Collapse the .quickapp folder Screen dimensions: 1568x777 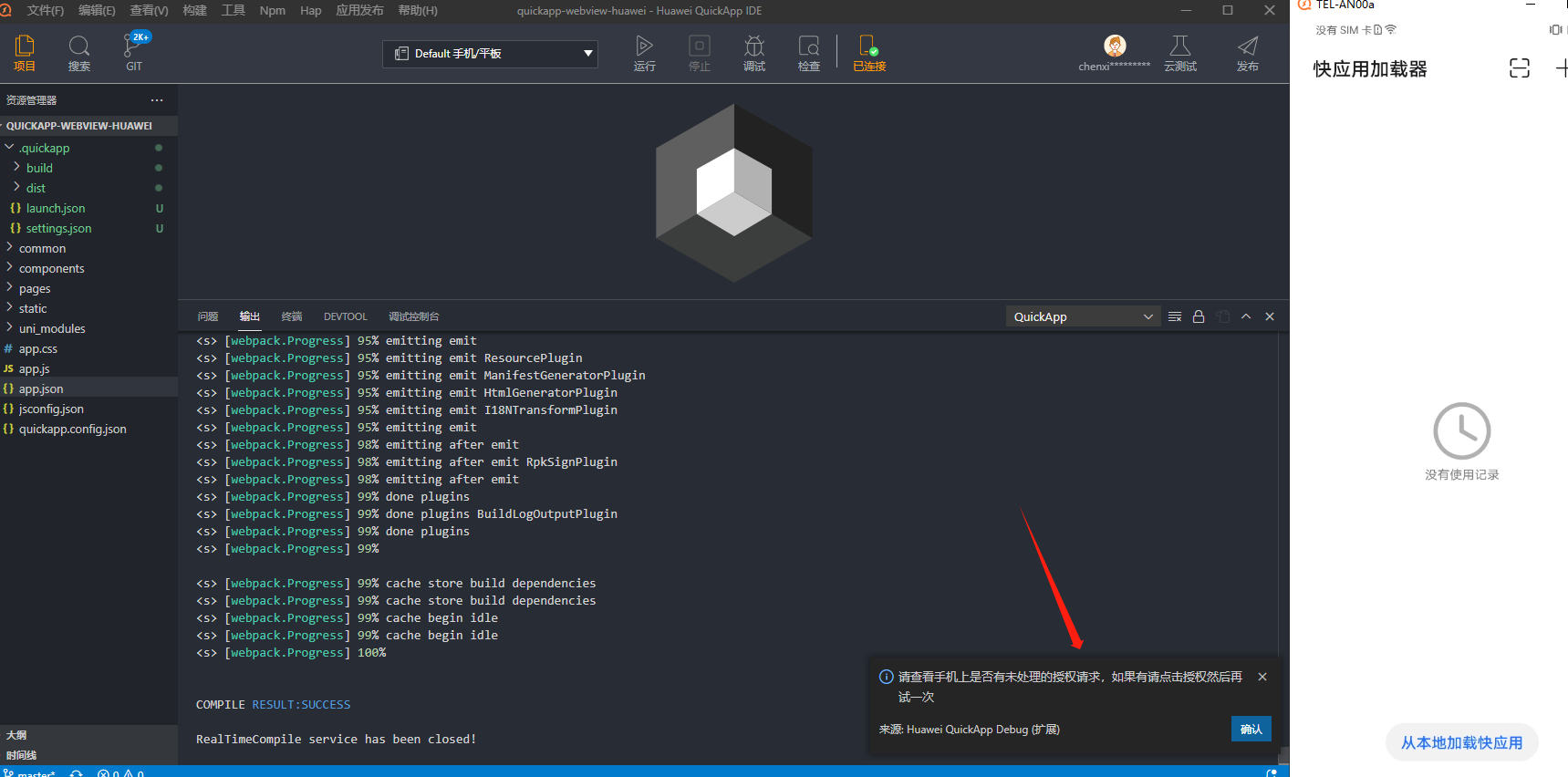click(9, 148)
